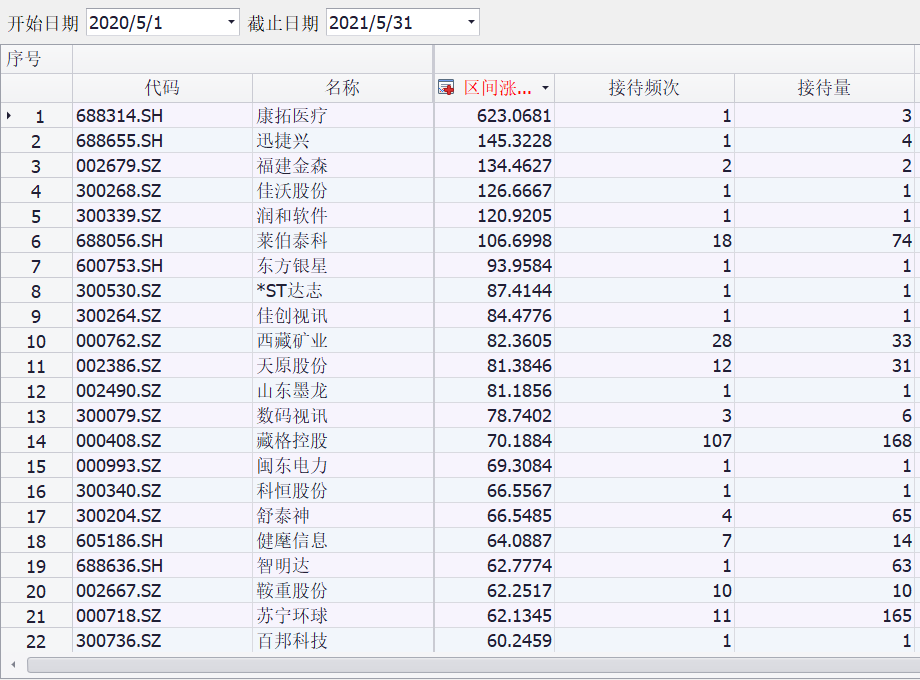Select name cell 福建金森
The image size is (920, 680).
[x=343, y=166]
